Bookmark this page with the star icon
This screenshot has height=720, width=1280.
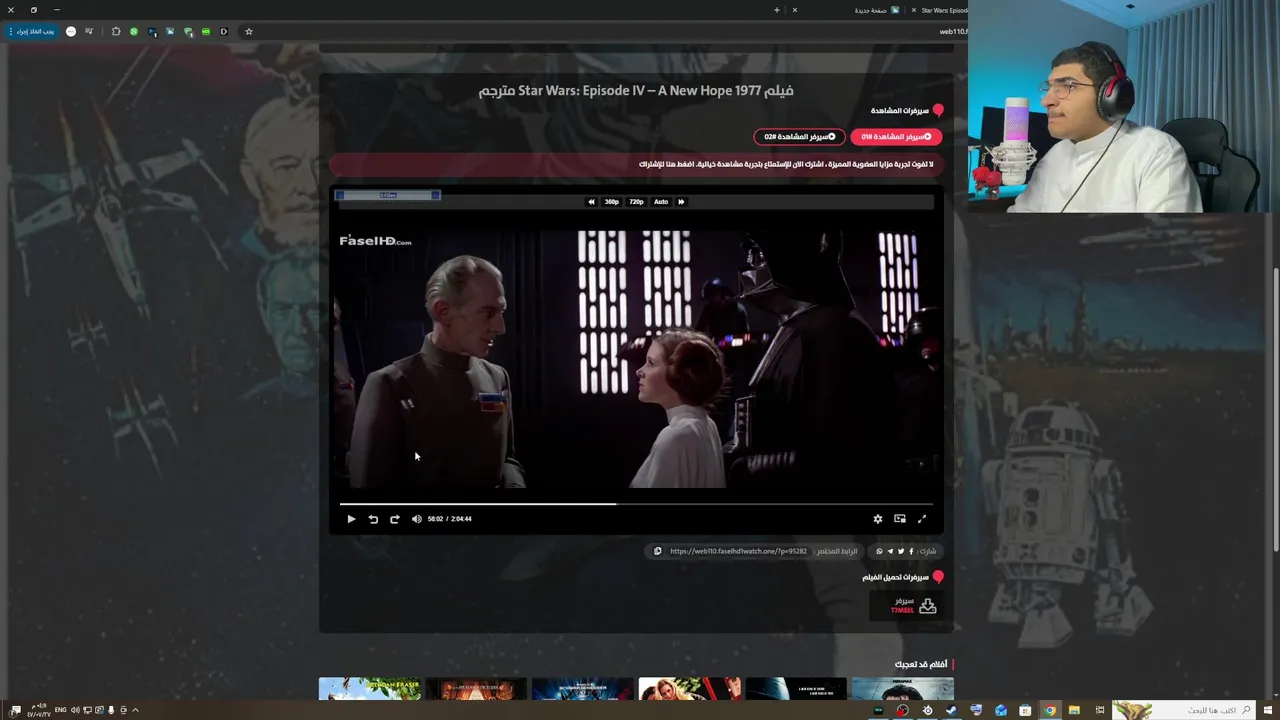tap(249, 31)
